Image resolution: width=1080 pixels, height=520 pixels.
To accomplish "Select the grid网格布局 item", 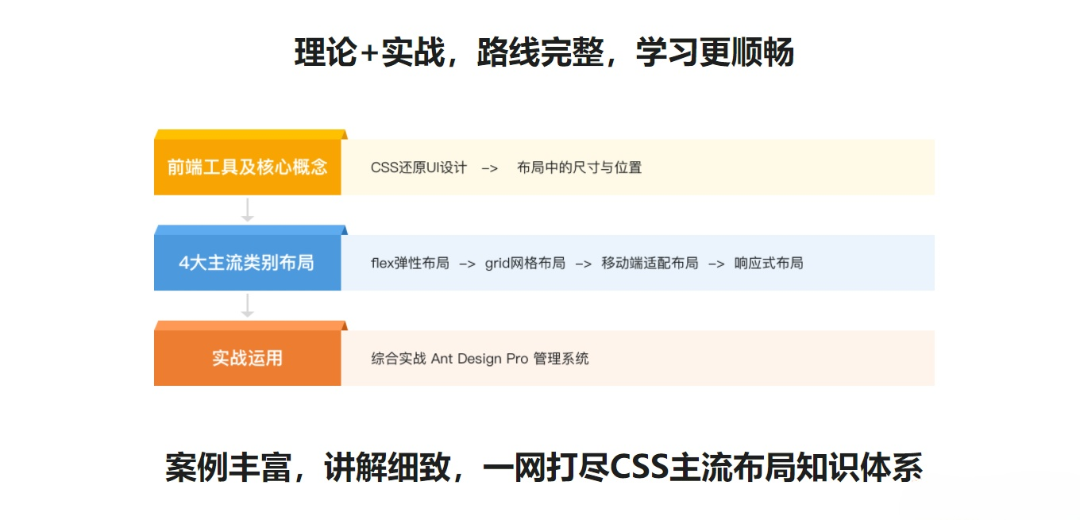I will click(x=525, y=264).
